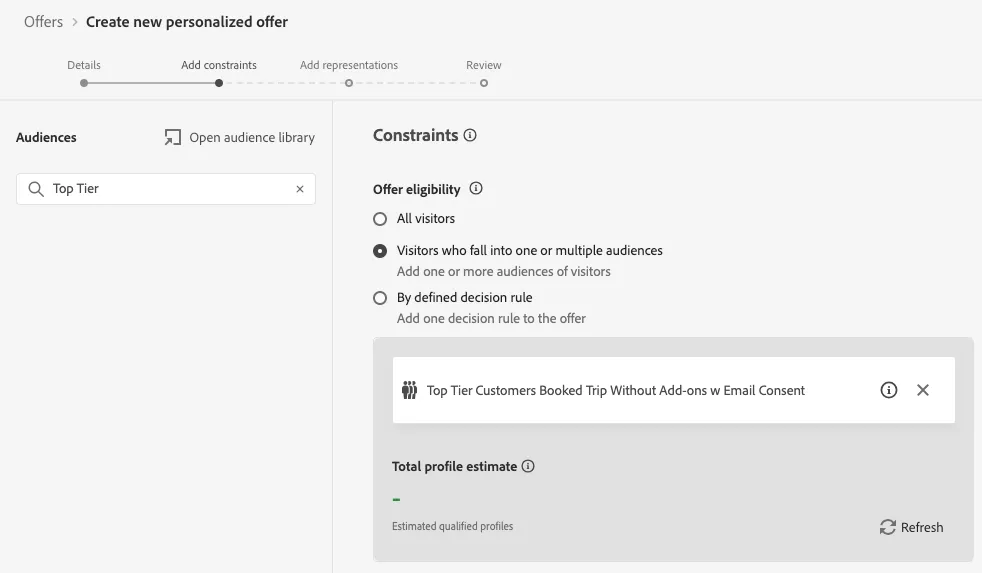Click the Refresh button label

[922, 527]
